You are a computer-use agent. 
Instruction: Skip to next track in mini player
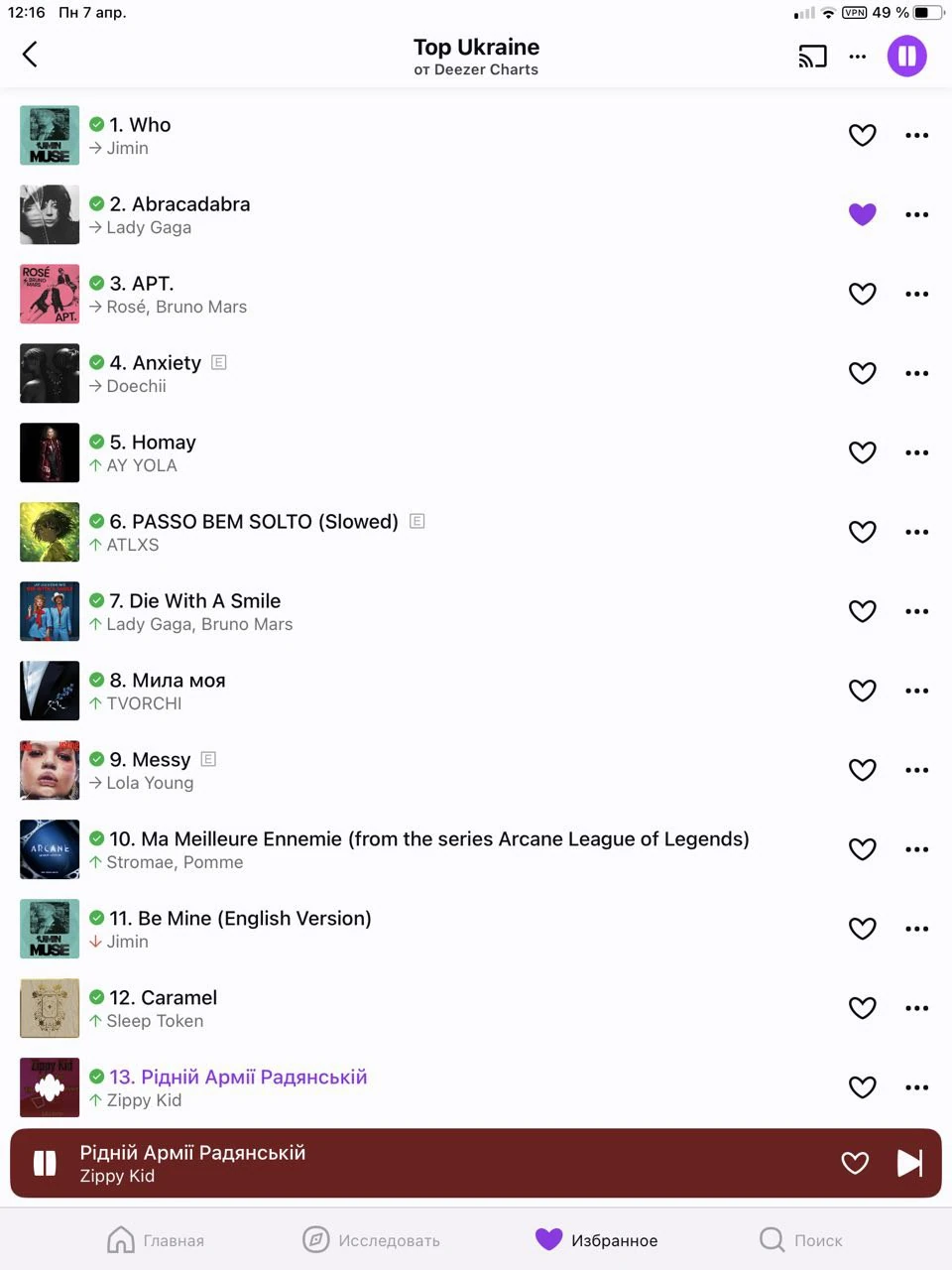point(909,1163)
